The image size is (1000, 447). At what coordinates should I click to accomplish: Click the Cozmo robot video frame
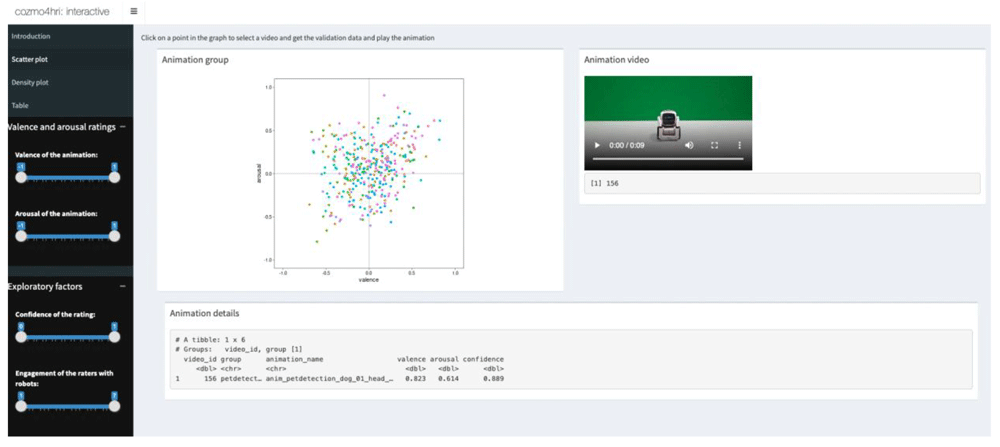tap(668, 123)
